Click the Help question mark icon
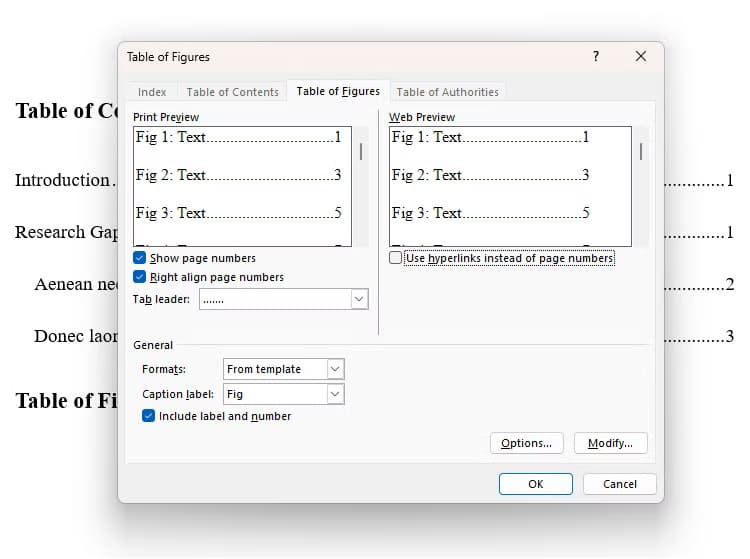Screen dimensions: 750x559 [596, 57]
